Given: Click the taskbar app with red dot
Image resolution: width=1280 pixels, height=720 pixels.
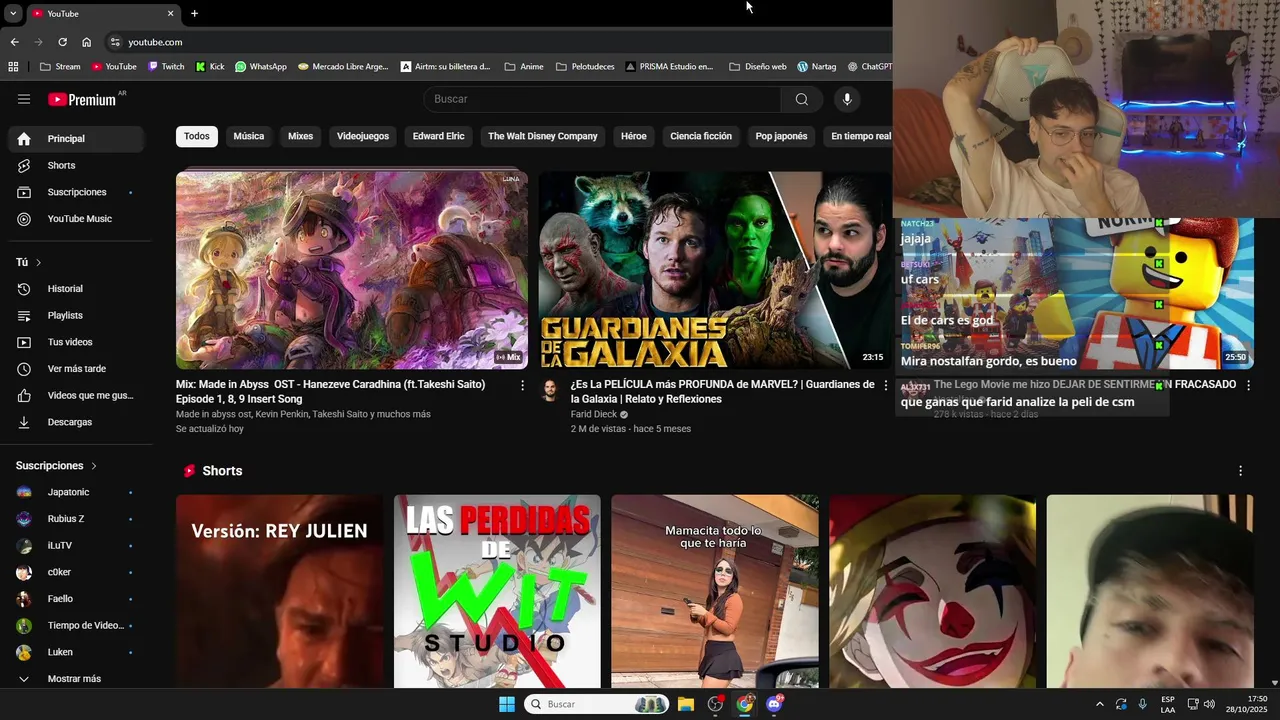Looking at the screenshot, I should tap(715, 704).
